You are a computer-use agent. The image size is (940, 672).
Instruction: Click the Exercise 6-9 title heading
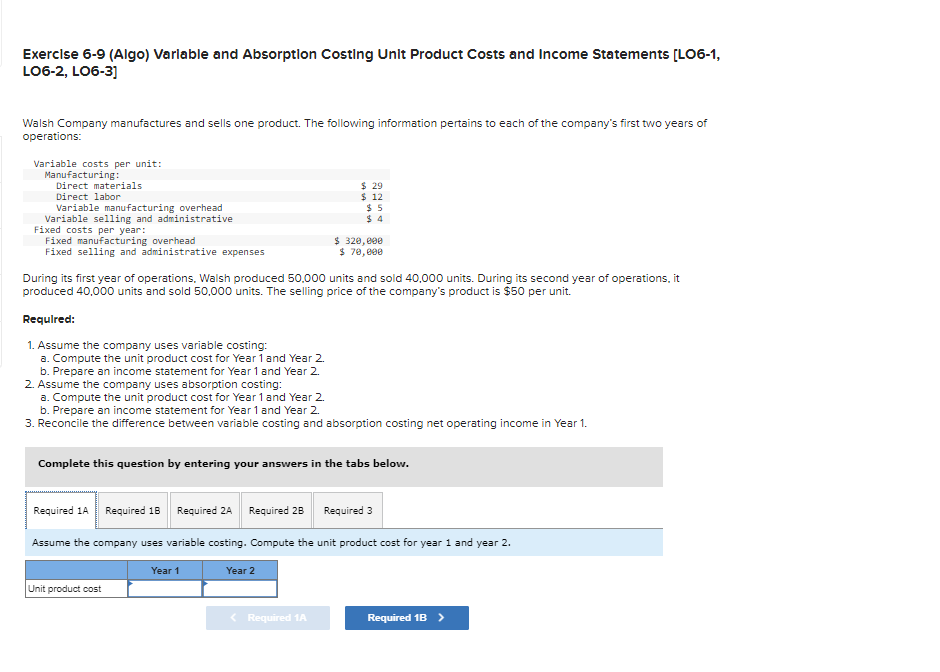(371, 62)
